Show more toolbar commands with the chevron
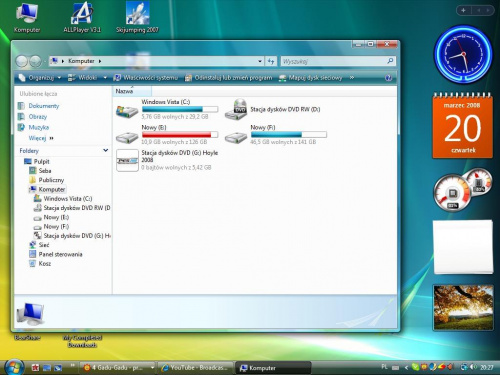The image size is (500, 375). point(351,78)
